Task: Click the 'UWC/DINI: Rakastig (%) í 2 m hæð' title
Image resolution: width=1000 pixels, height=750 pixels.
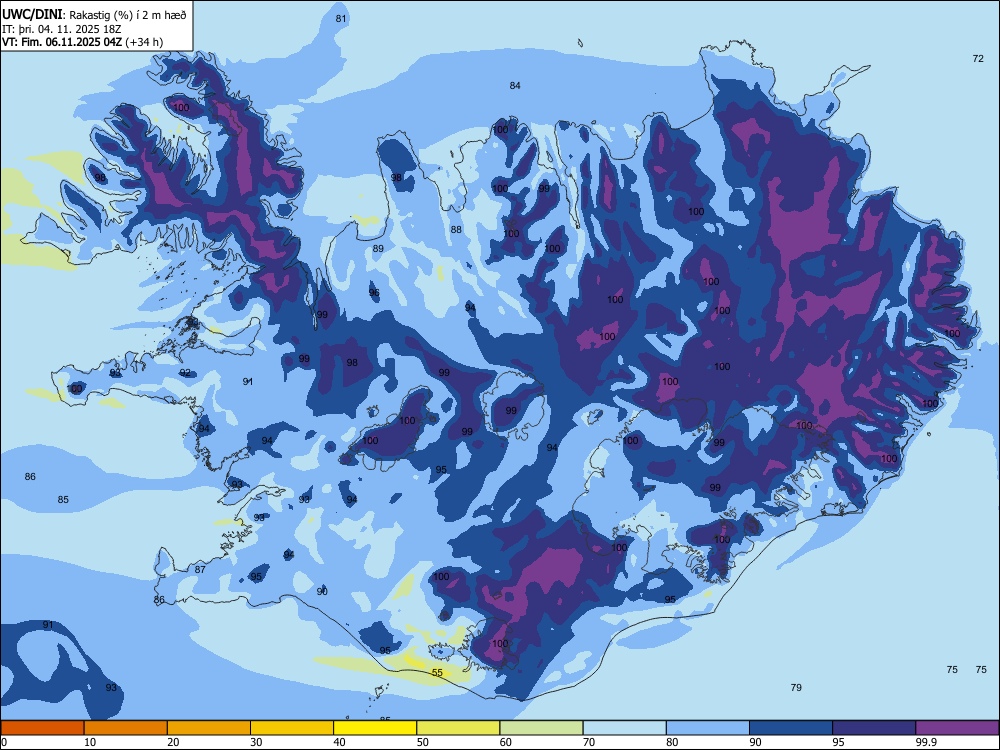Action: point(94,14)
